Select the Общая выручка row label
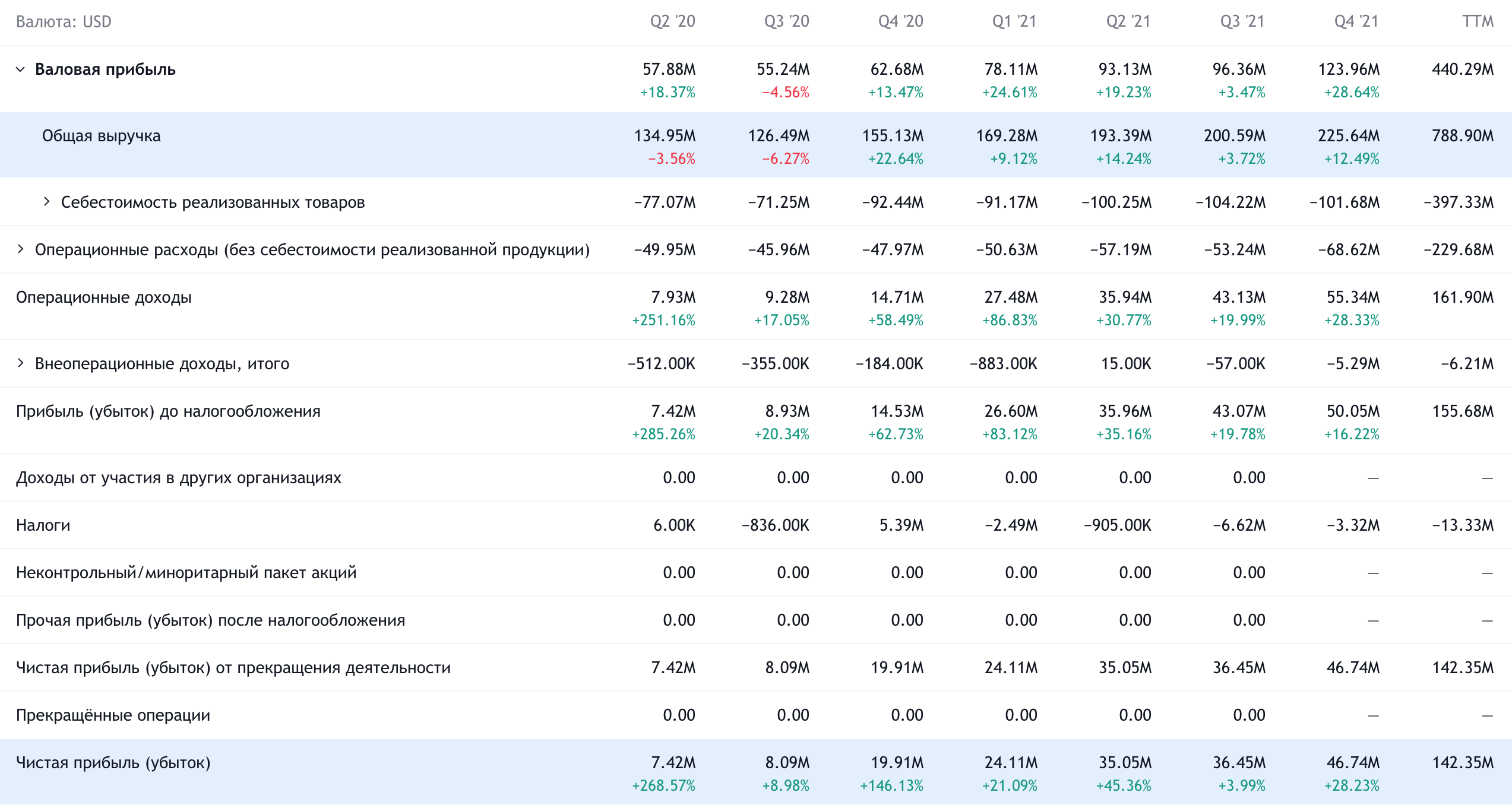Viewport: 1512px width, 805px height. click(x=102, y=136)
